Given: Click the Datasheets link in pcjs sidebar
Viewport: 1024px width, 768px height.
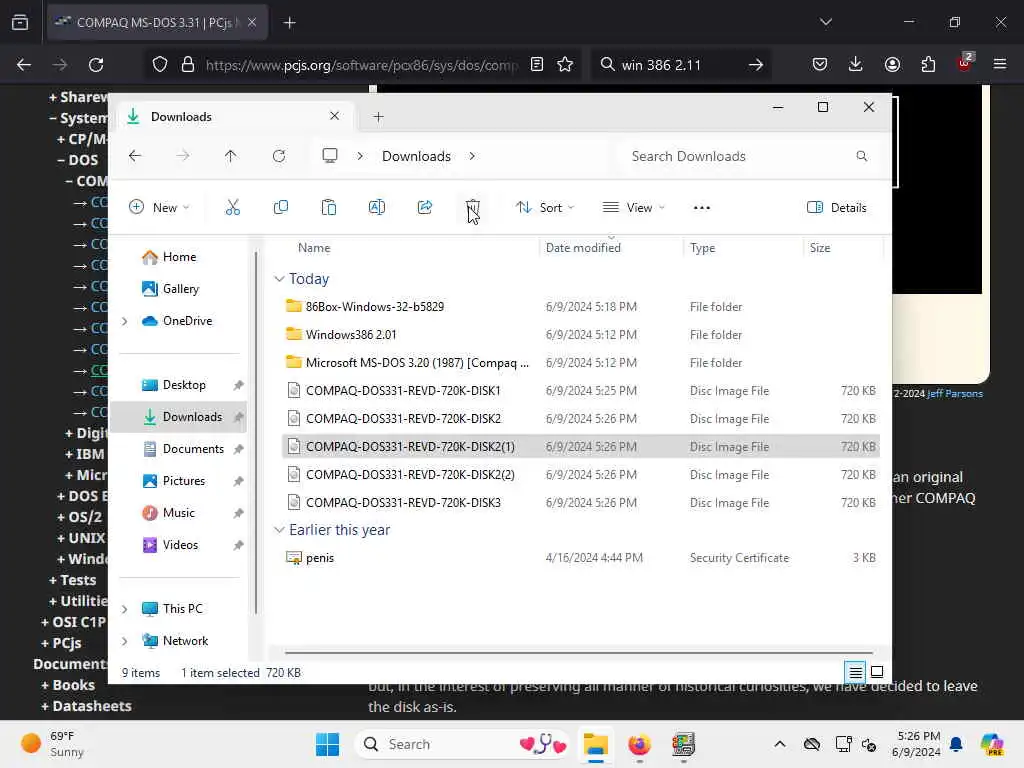Looking at the screenshot, I should tap(91, 706).
